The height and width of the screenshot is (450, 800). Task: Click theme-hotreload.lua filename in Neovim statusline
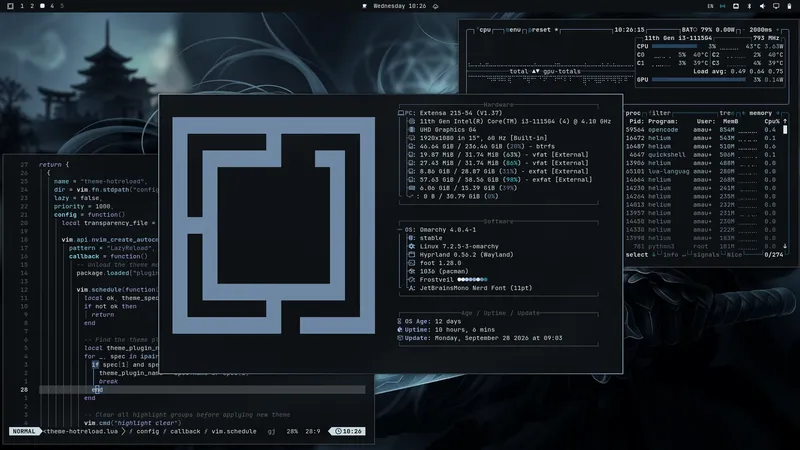point(82,431)
